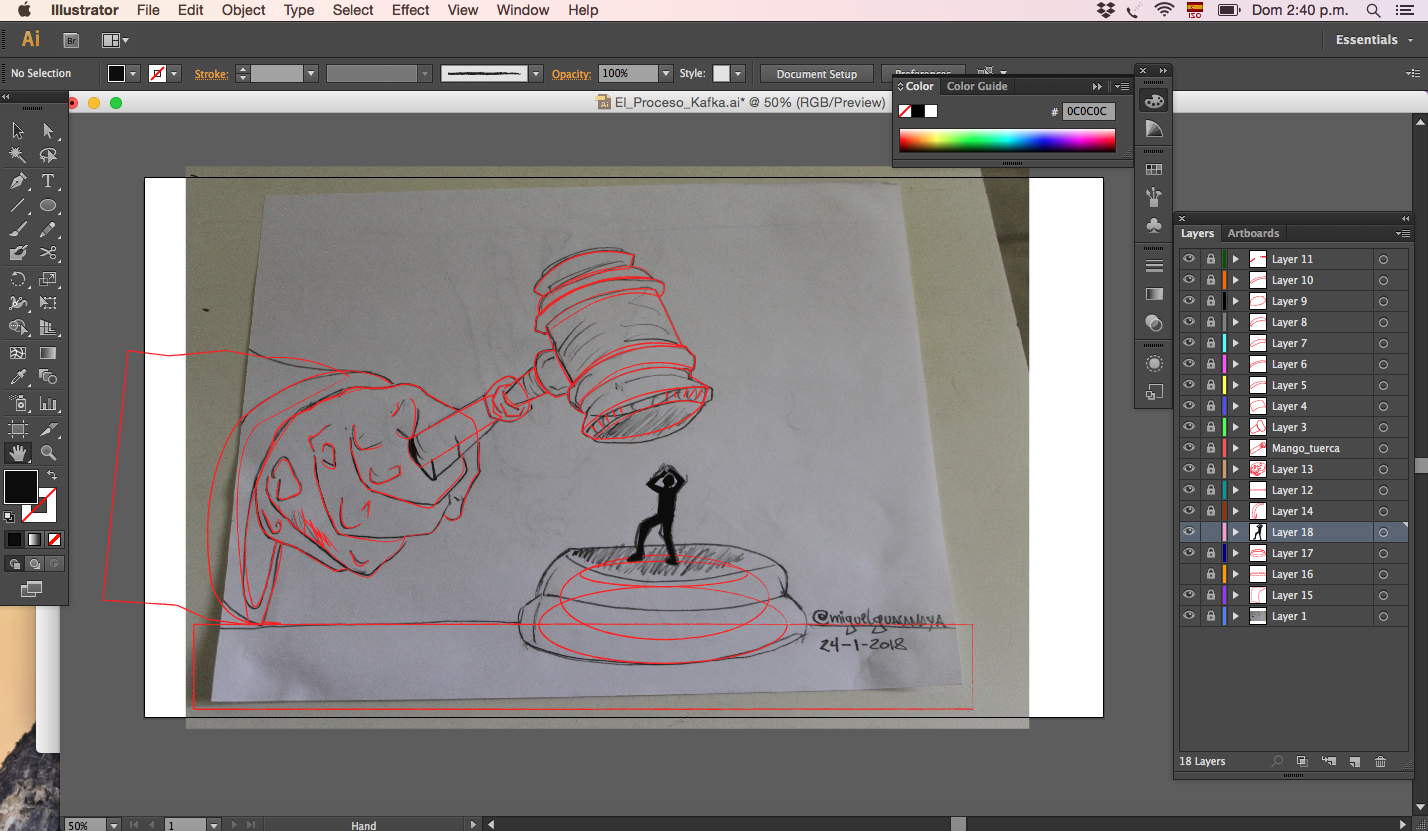
Task: Switch to the Artboards tab
Action: tap(1253, 233)
